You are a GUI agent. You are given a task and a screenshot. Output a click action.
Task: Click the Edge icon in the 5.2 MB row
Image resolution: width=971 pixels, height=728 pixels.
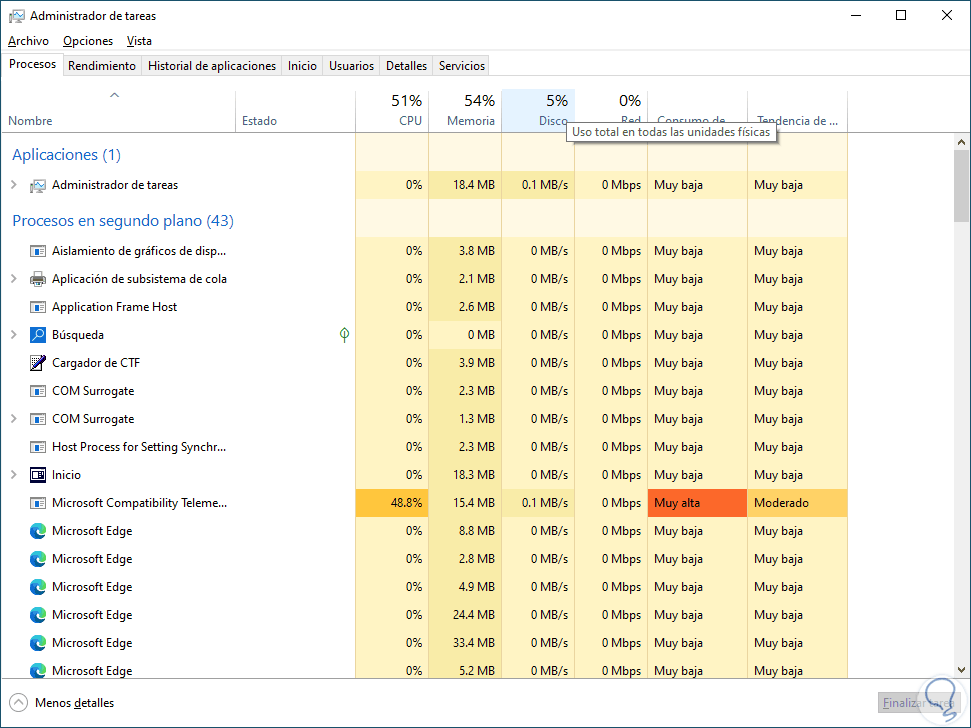click(38, 670)
